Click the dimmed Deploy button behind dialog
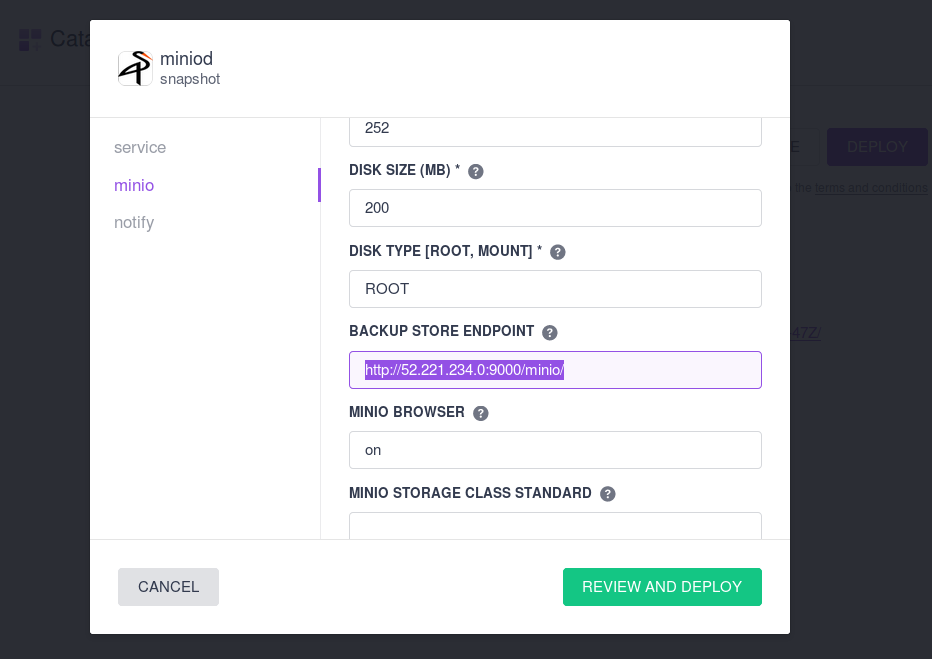Screen dimensions: 932x659 point(877,147)
